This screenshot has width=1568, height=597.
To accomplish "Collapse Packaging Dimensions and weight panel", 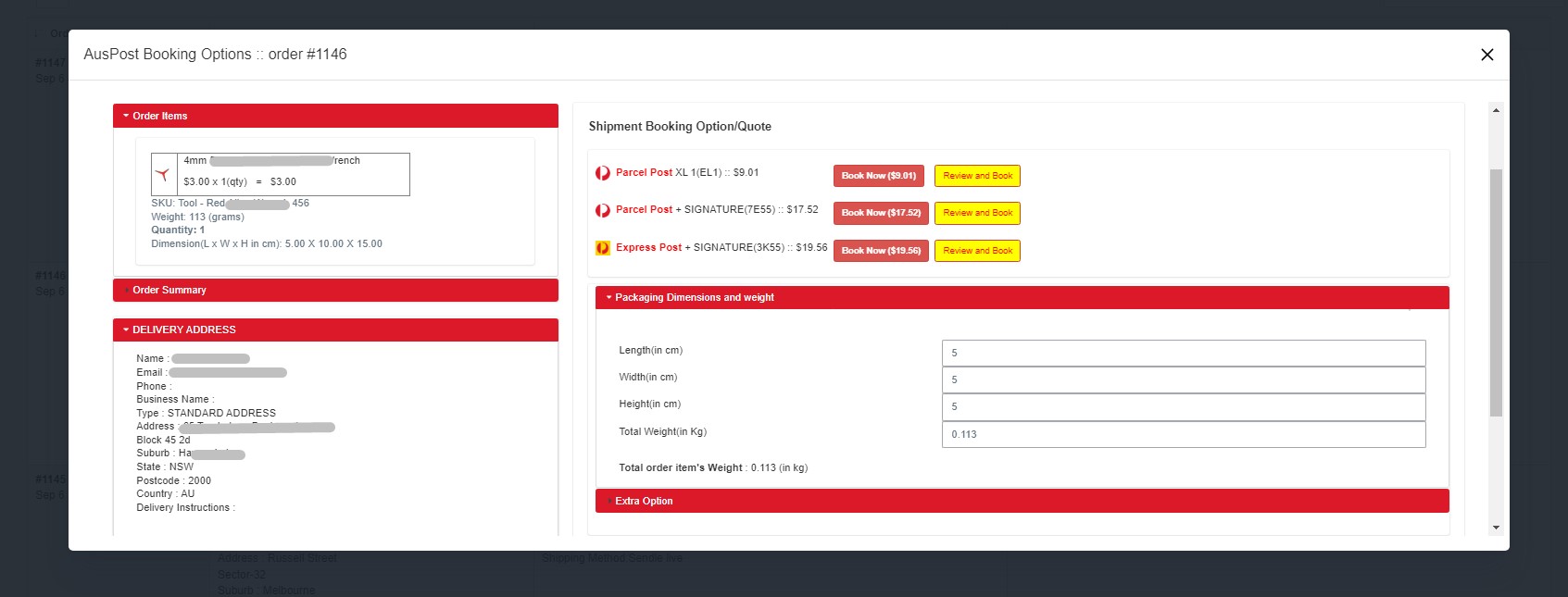I will pos(1022,298).
